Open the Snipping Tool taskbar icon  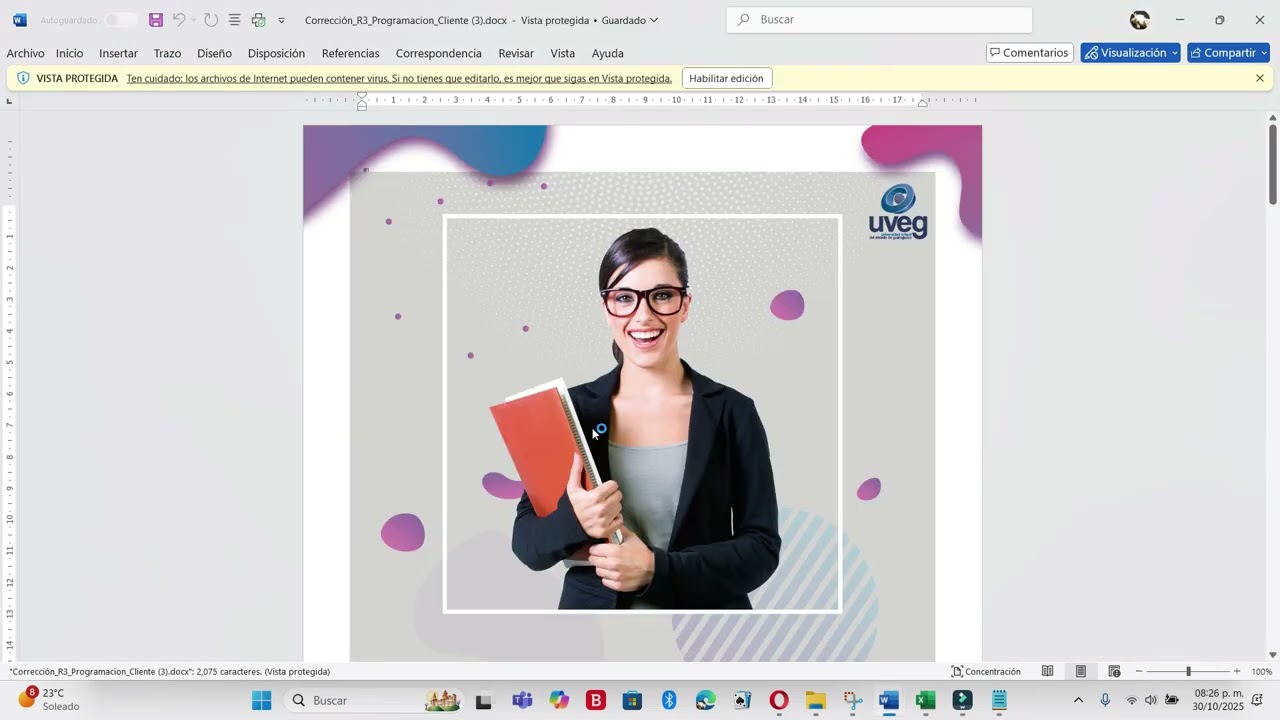[x=852, y=701]
